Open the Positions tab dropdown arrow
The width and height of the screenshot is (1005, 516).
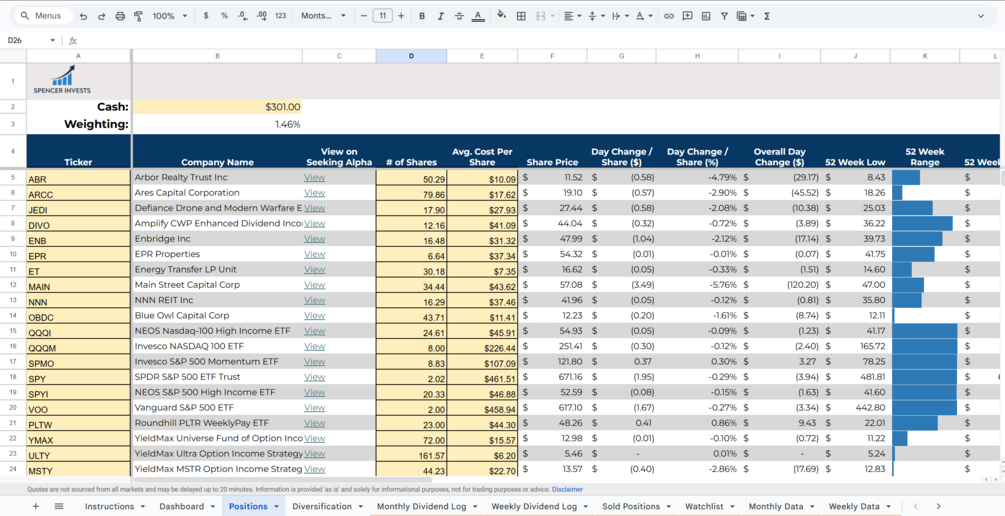click(x=277, y=506)
